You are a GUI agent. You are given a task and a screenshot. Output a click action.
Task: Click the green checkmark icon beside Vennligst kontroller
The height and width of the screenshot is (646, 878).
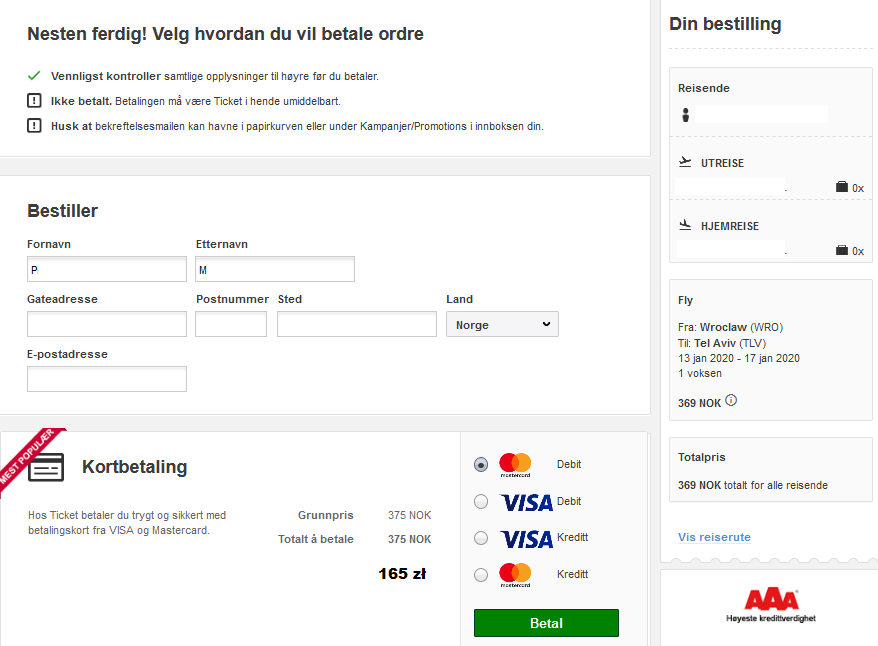[x=34, y=75]
